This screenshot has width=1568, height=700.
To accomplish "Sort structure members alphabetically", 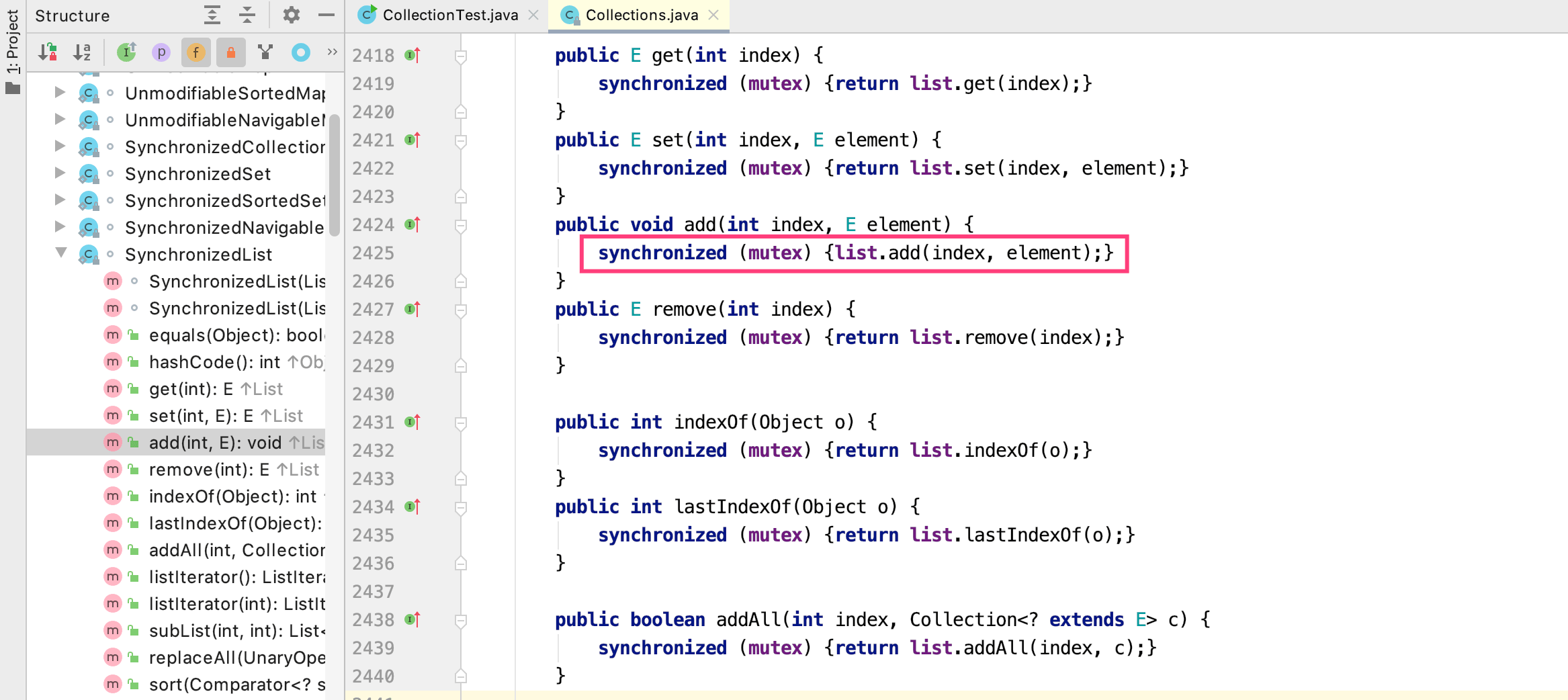I will click(x=82, y=52).
